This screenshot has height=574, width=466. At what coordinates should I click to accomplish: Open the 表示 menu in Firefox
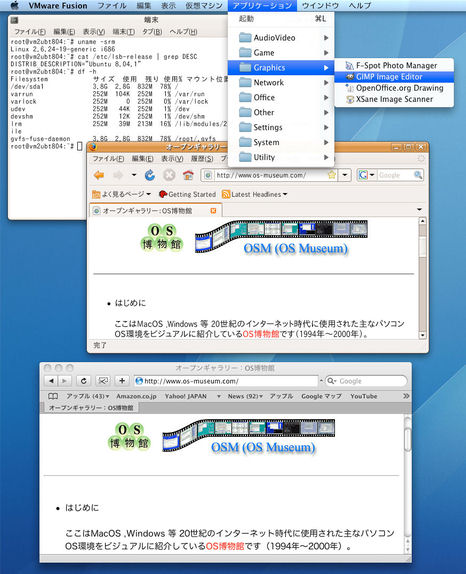172,159
